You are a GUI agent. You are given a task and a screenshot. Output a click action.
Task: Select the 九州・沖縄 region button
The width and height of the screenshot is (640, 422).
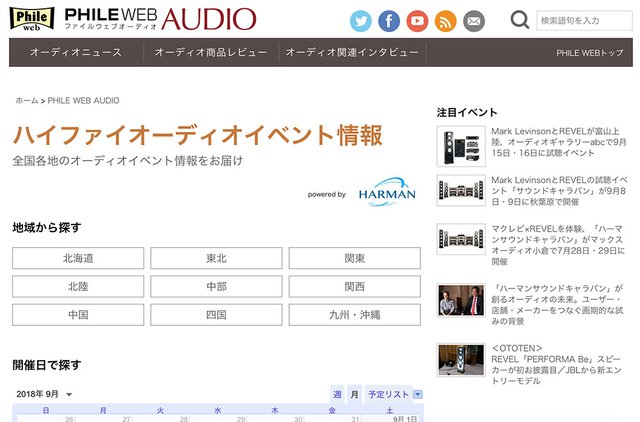(354, 314)
